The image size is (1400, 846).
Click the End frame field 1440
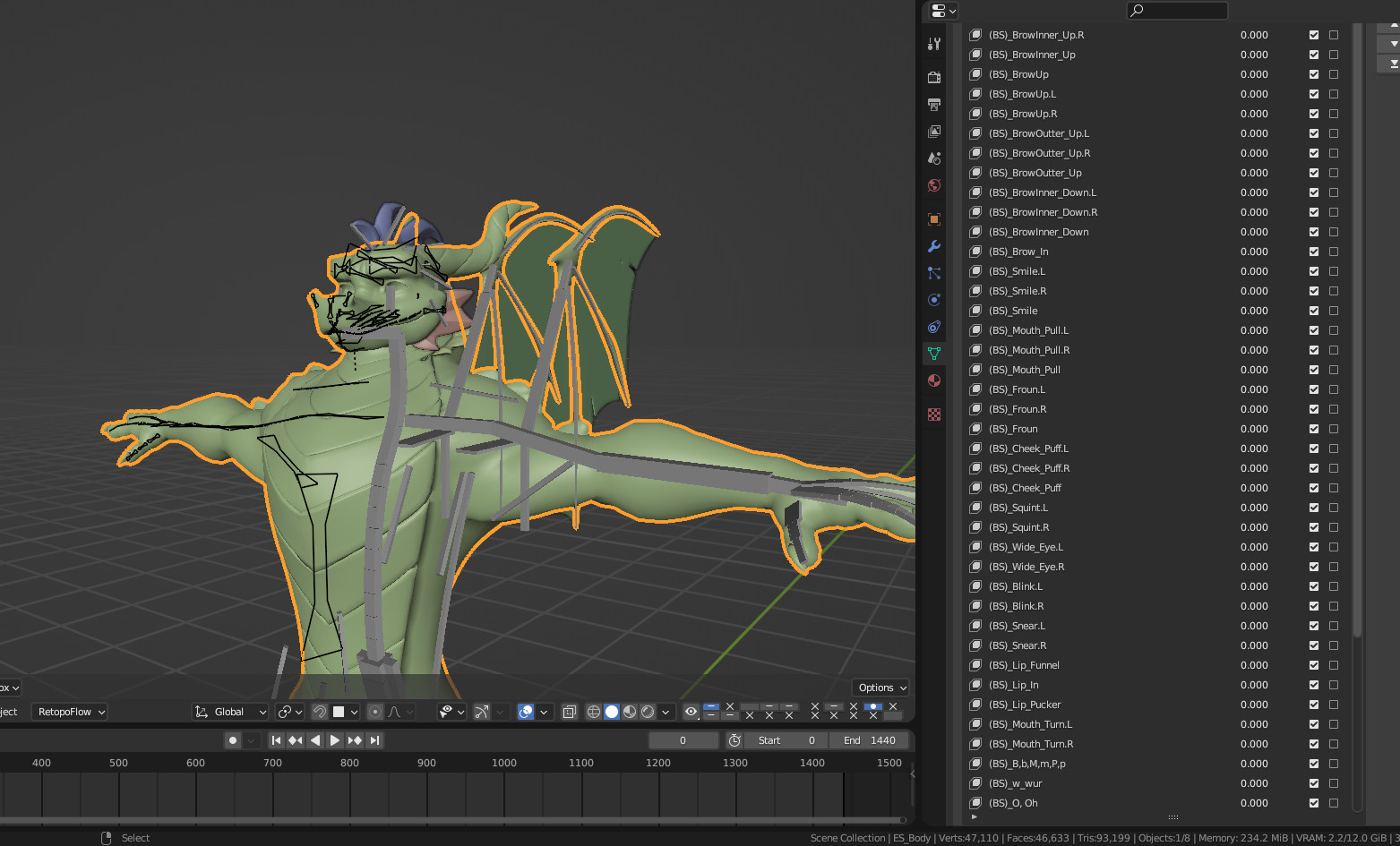tap(869, 740)
